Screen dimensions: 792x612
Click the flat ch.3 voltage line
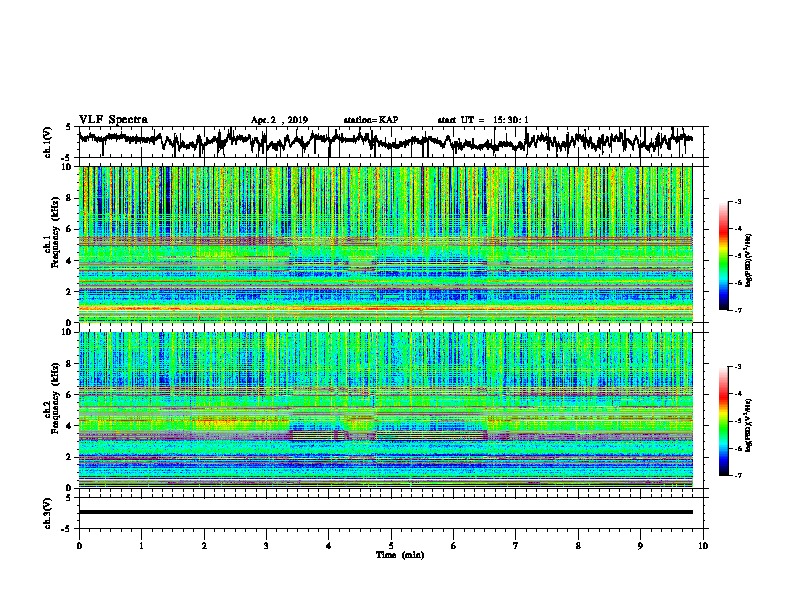click(385, 512)
